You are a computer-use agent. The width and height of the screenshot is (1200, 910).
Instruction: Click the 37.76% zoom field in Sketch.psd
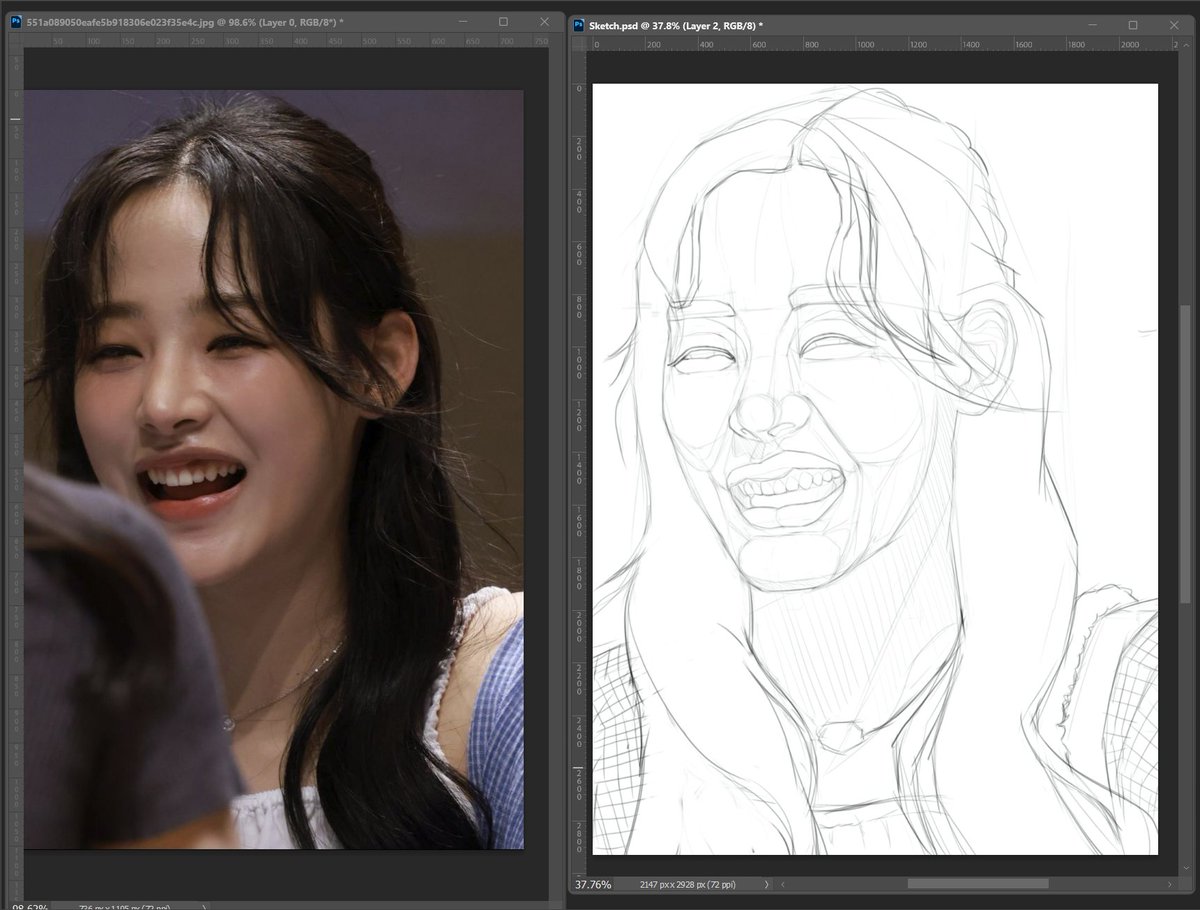(x=593, y=884)
